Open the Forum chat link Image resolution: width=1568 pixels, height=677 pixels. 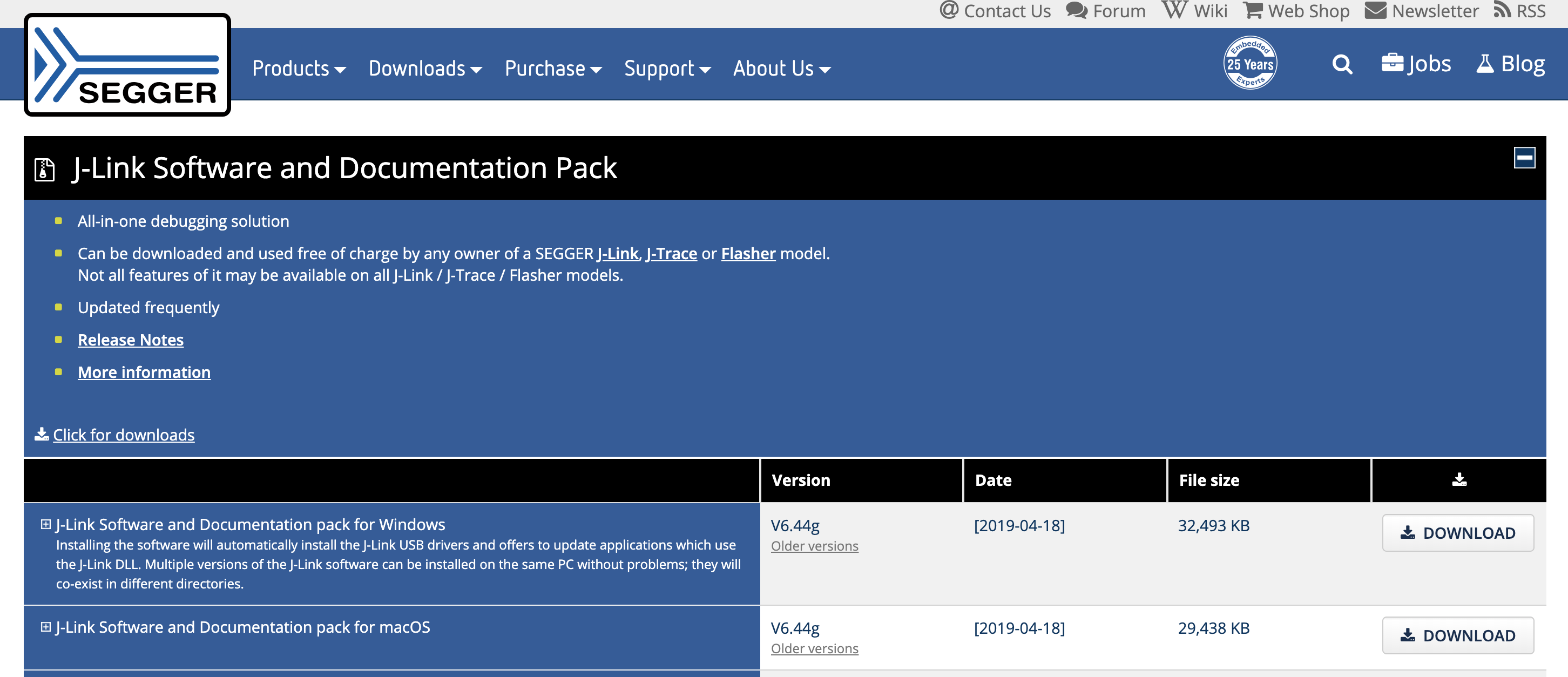pyautogui.click(x=1105, y=11)
